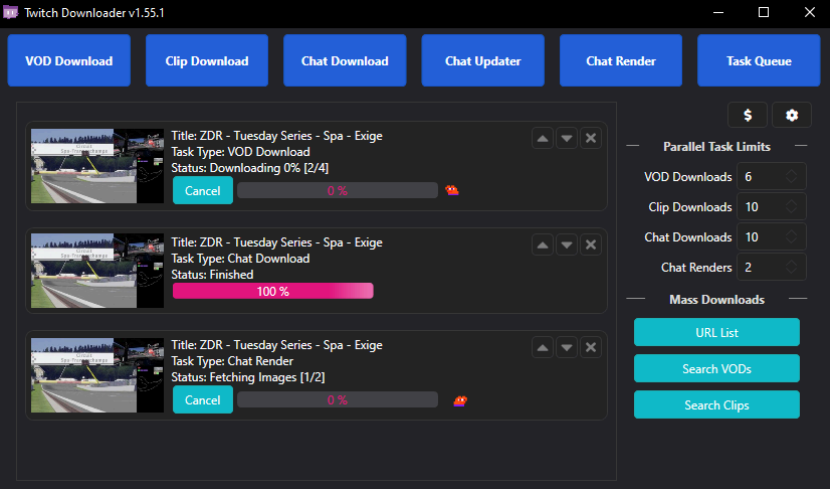The image size is (830, 489).
Task: Click the Mass Downloads heading
Action: coord(717,300)
